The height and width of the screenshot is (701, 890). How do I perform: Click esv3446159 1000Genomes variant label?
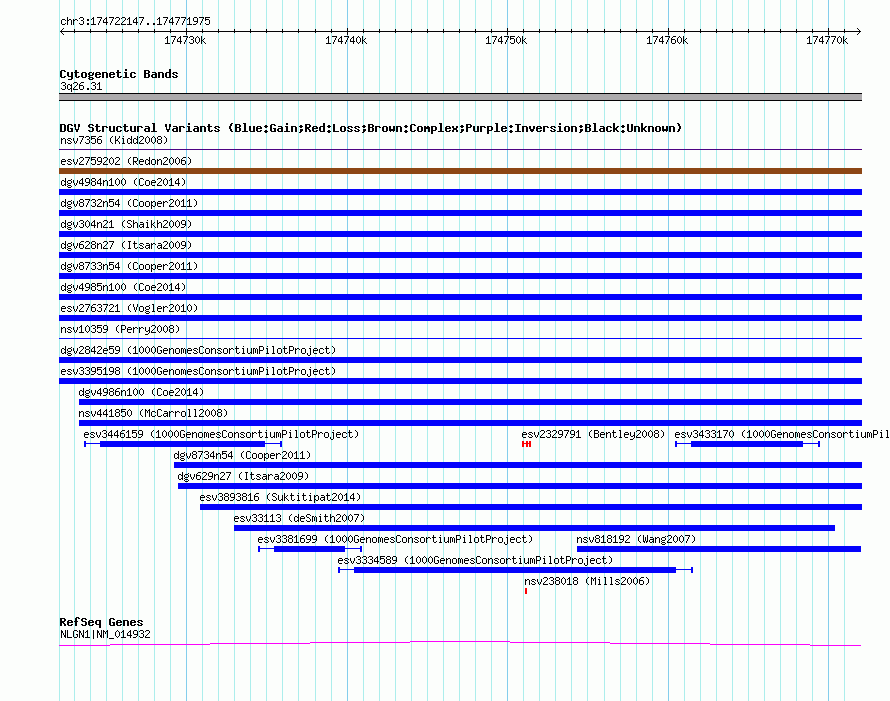tap(221, 434)
